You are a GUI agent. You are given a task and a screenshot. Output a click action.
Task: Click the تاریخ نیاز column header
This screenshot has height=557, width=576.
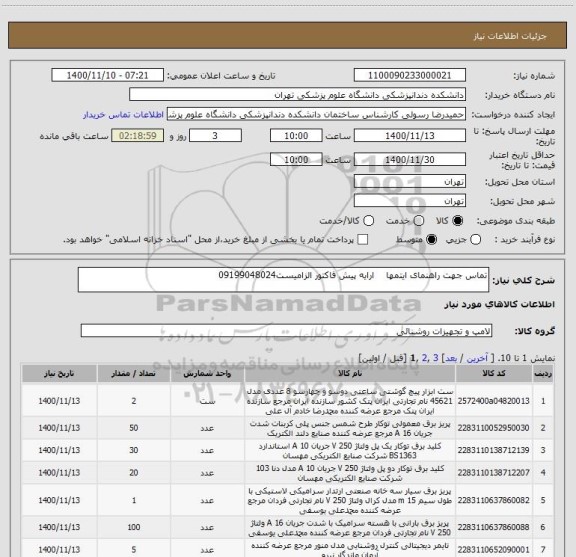point(59,374)
